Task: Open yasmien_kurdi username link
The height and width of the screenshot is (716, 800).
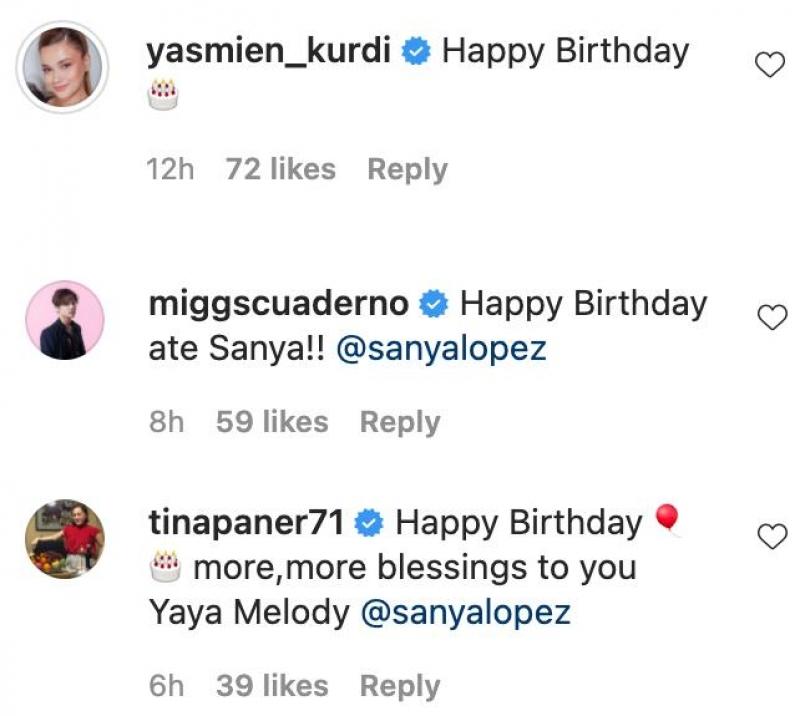Action: (x=269, y=51)
